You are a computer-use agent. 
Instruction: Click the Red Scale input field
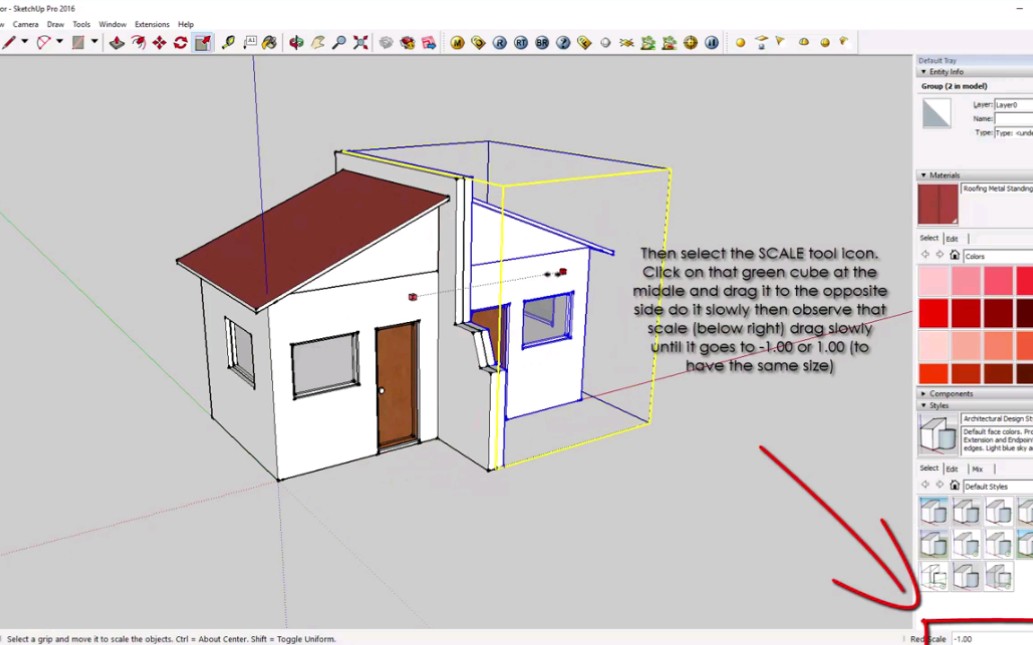990,638
